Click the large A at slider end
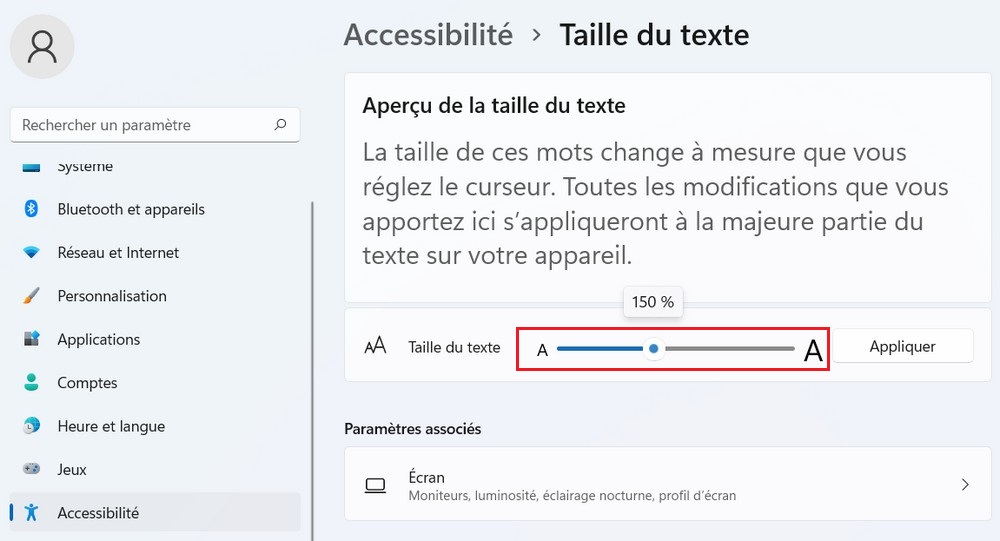The image size is (1000, 541). tap(813, 351)
